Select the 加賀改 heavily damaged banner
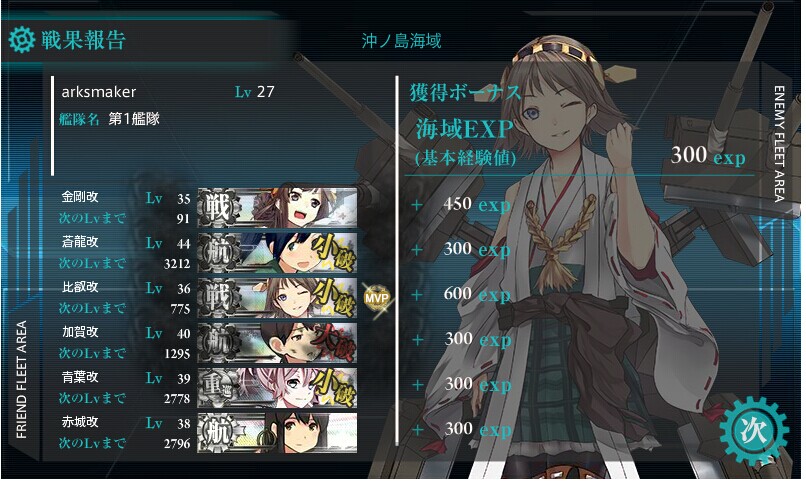This screenshot has height=482, width=806. pos(277,343)
